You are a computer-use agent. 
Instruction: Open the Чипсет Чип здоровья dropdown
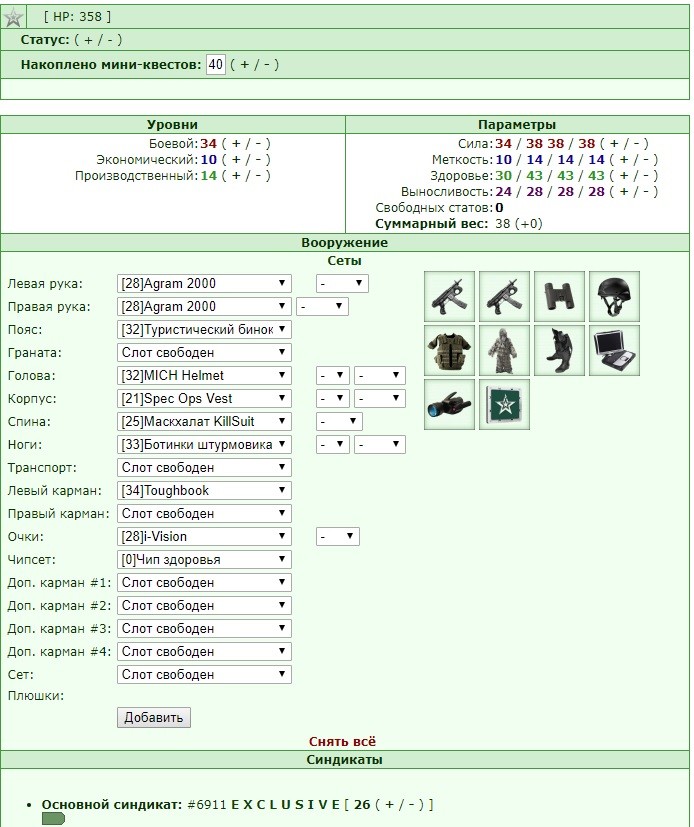click(x=204, y=560)
